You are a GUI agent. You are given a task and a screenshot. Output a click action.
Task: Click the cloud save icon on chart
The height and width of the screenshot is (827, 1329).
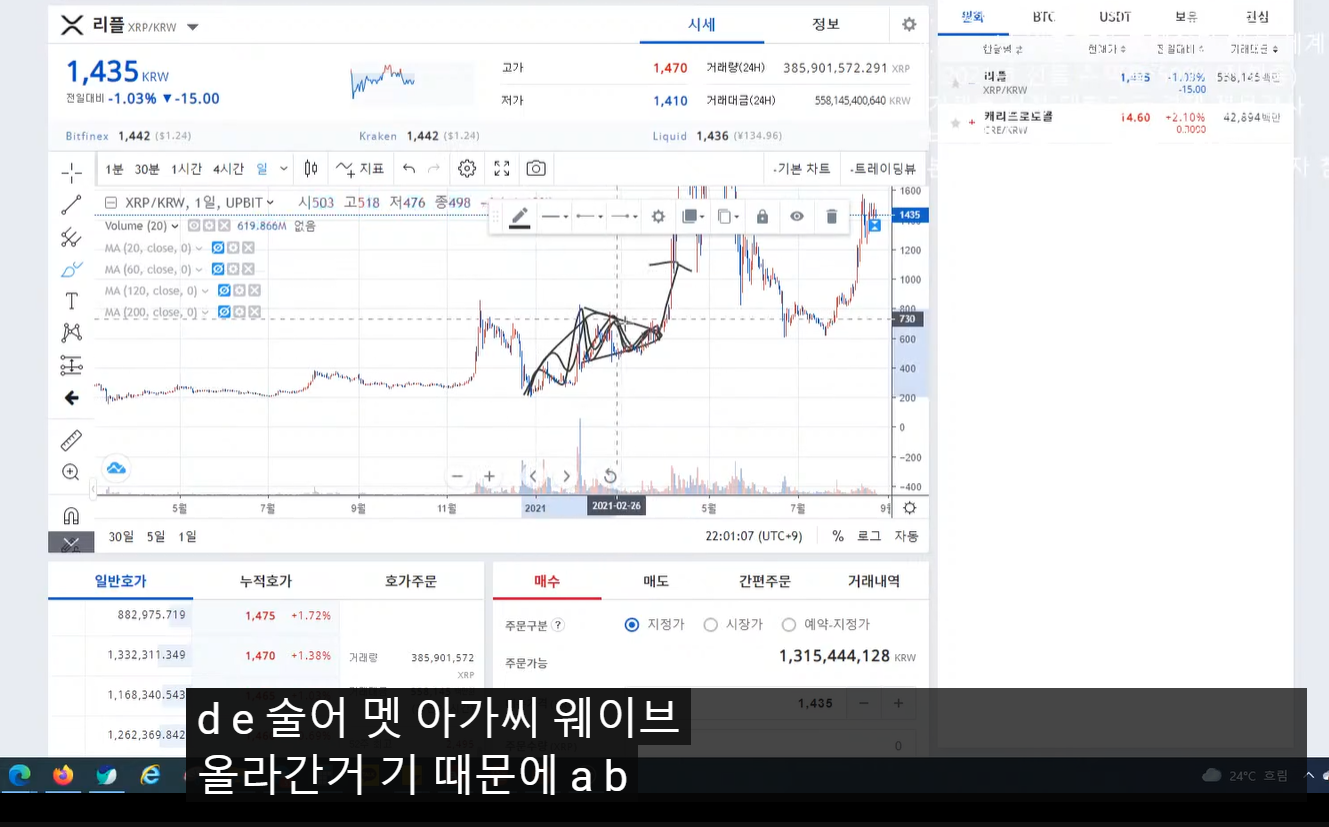pyautogui.click(x=116, y=468)
